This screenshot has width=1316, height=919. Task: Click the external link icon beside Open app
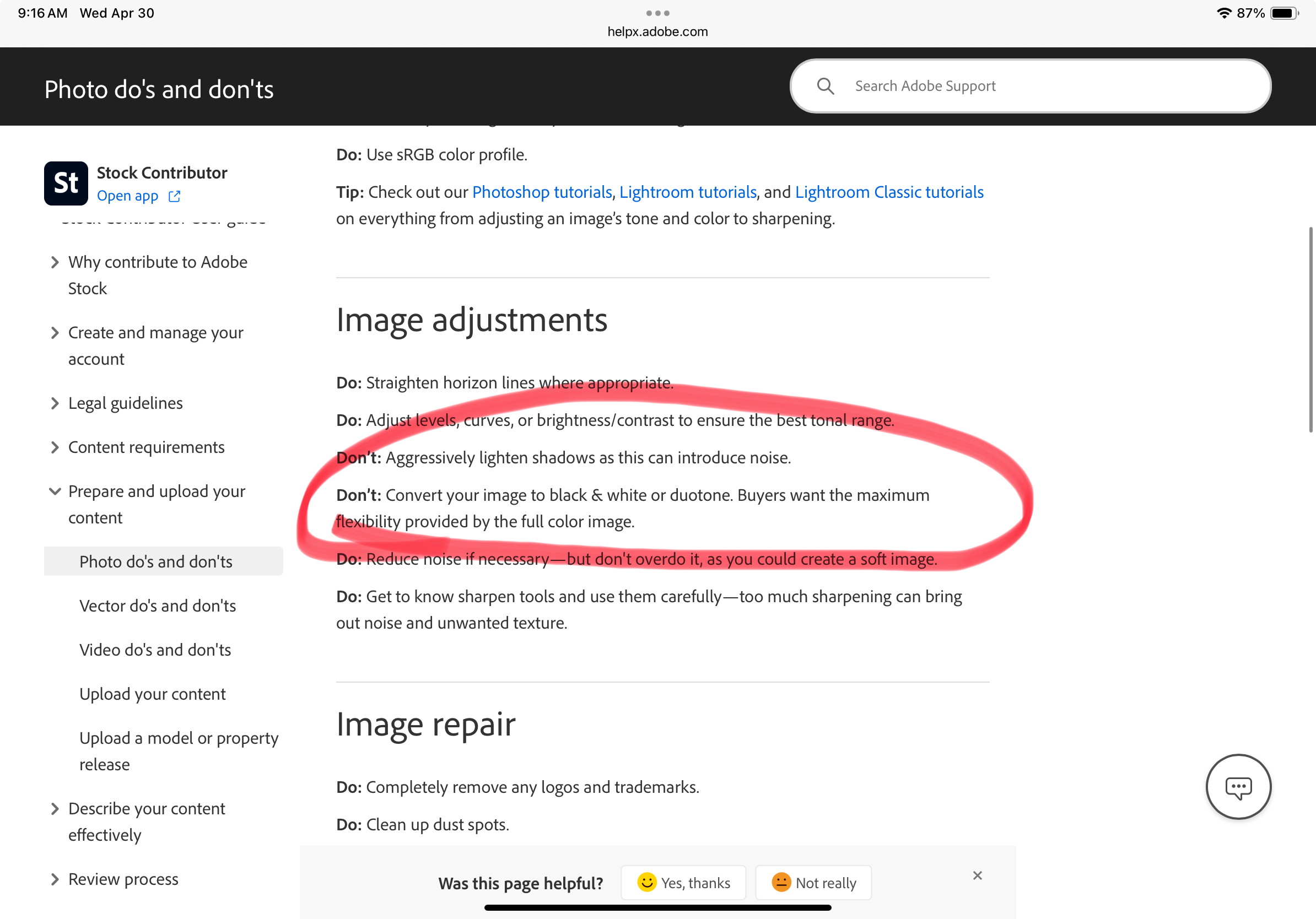coord(174,196)
